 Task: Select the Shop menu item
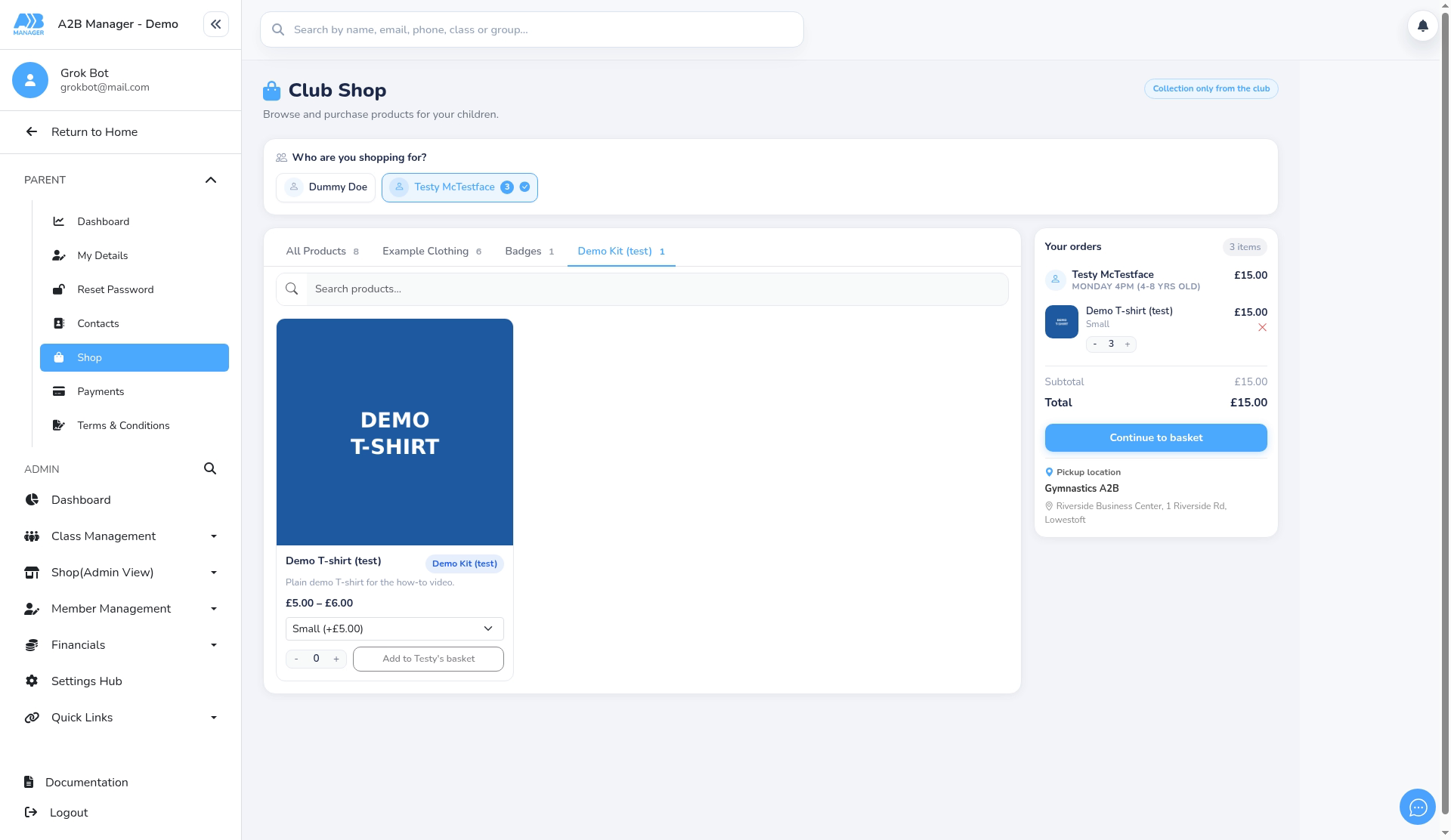coord(135,357)
